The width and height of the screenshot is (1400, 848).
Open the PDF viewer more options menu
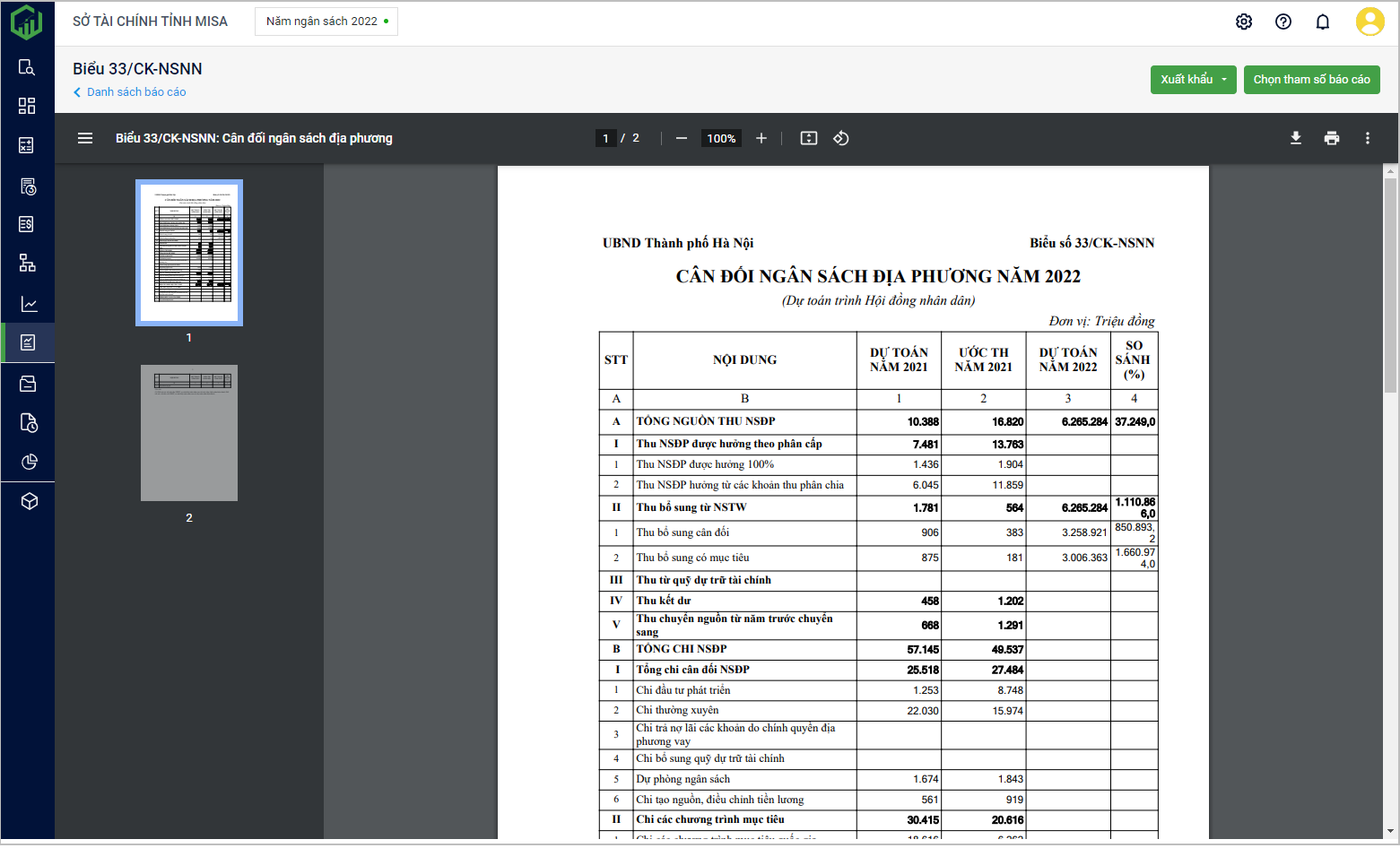(1367, 138)
